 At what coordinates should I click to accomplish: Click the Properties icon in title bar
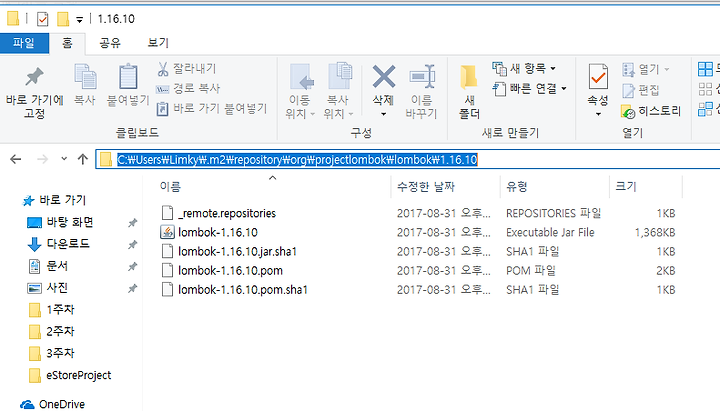click(43, 19)
